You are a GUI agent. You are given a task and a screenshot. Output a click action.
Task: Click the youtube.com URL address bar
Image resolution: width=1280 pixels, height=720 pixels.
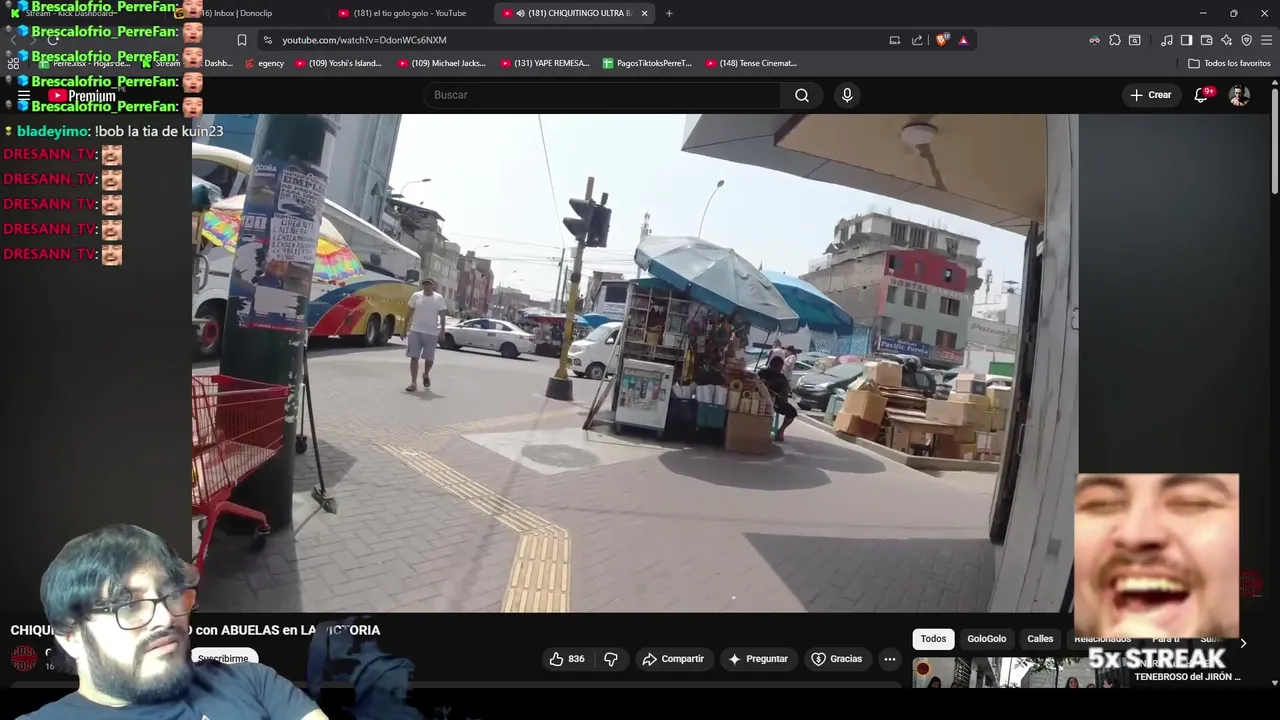(364, 40)
